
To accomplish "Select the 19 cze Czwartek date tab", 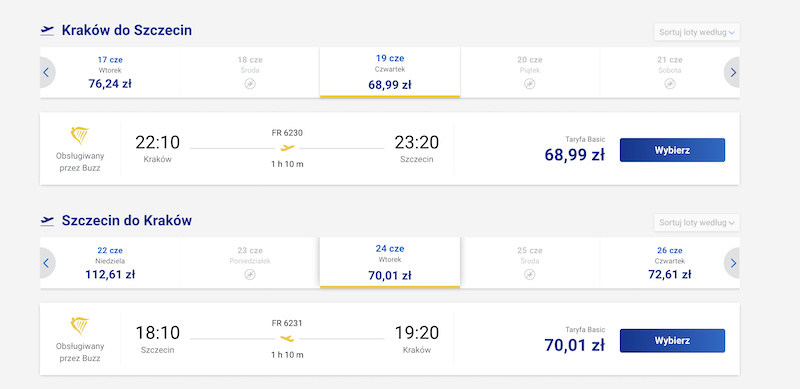I will point(390,72).
